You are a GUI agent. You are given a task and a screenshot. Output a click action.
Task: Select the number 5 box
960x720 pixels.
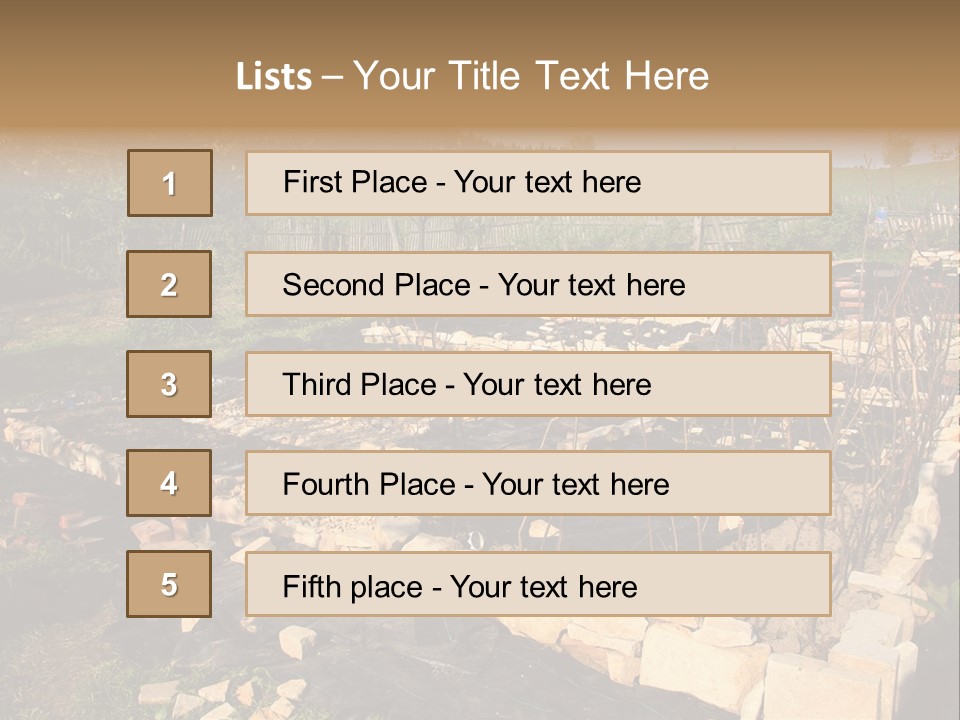click(x=169, y=584)
